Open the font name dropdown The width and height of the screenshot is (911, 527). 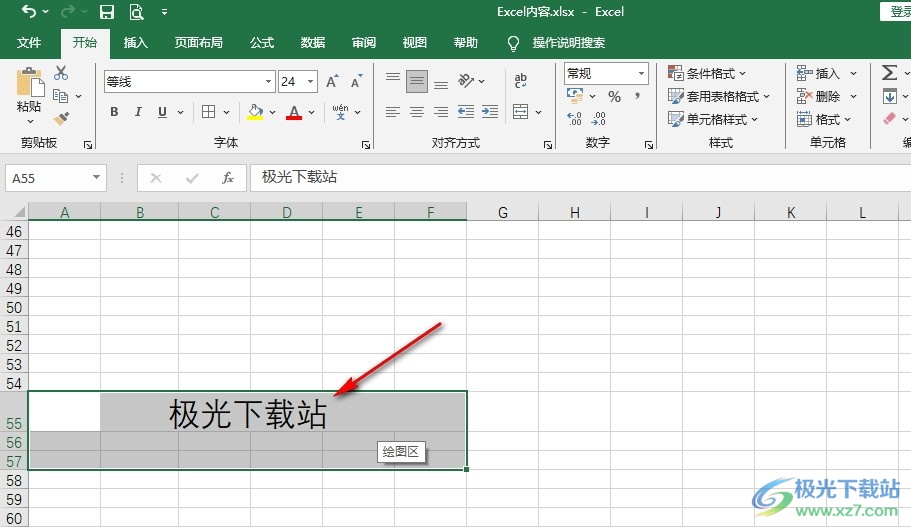click(x=268, y=82)
